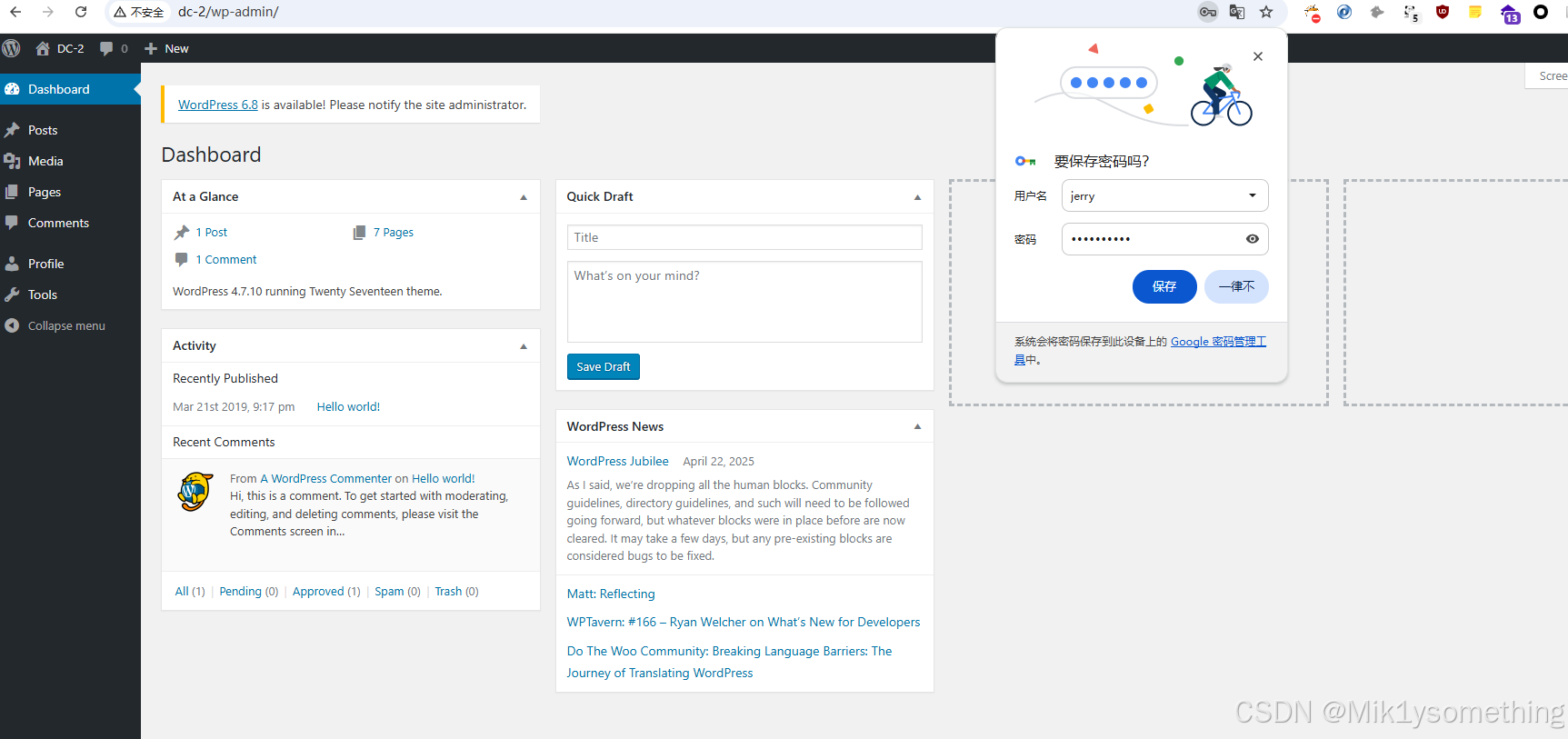This screenshot has height=739, width=1568.
Task: Open Profile in the sidebar
Action: [x=70, y=264]
